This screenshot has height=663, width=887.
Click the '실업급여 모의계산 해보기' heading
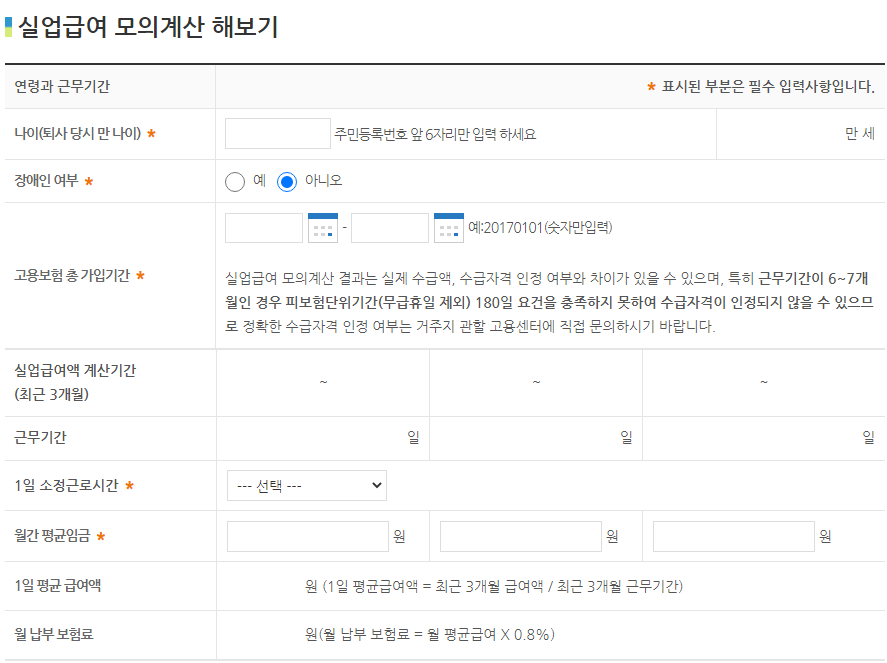tap(148, 27)
